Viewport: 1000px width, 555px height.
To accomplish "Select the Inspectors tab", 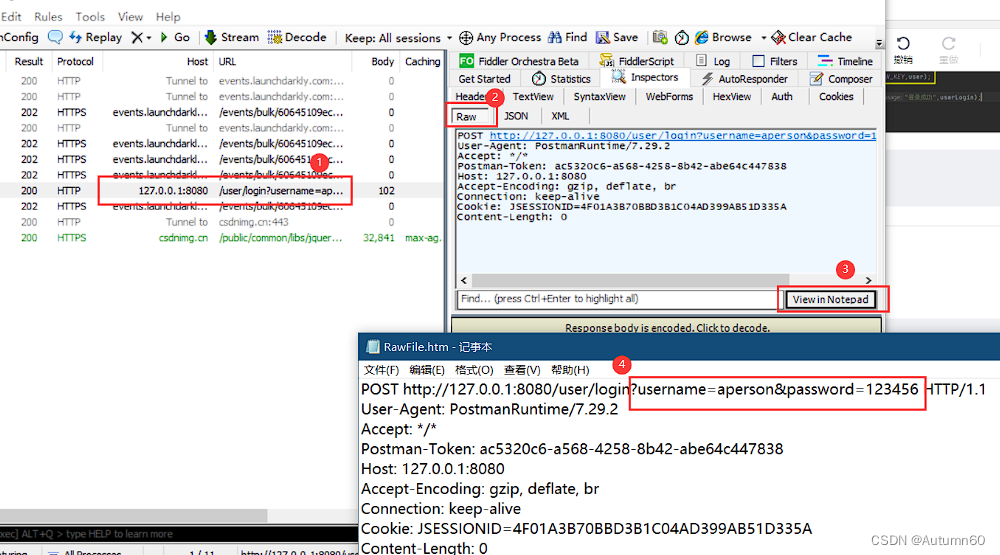I will [645, 77].
